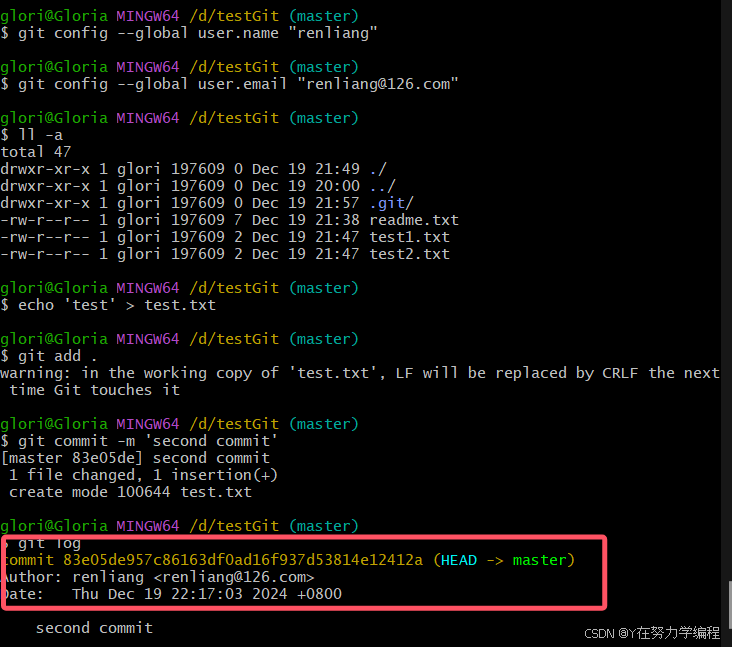Click the LF will be replaced warning line
This screenshot has height=647, width=732.
click(x=360, y=373)
